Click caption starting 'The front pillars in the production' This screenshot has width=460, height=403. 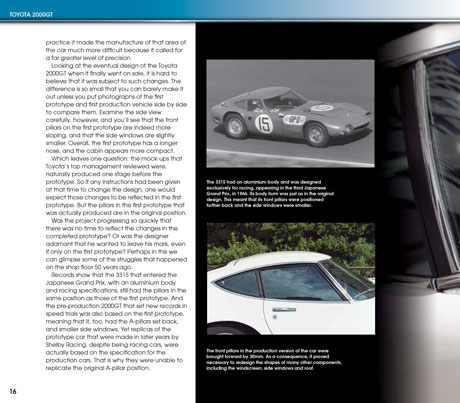[274, 359]
